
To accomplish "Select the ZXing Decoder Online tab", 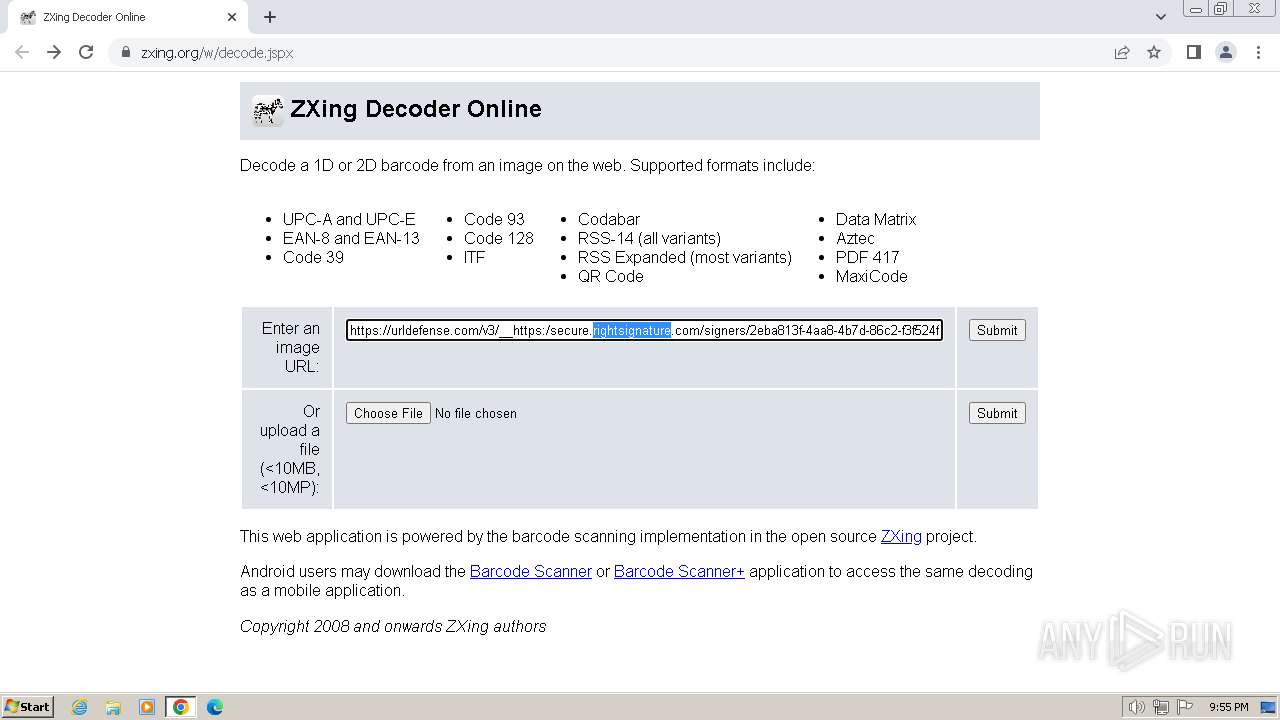I will (127, 17).
